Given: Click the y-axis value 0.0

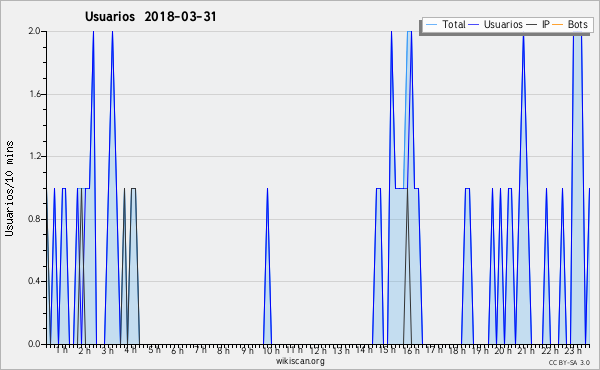Looking at the screenshot, I should [35, 344].
